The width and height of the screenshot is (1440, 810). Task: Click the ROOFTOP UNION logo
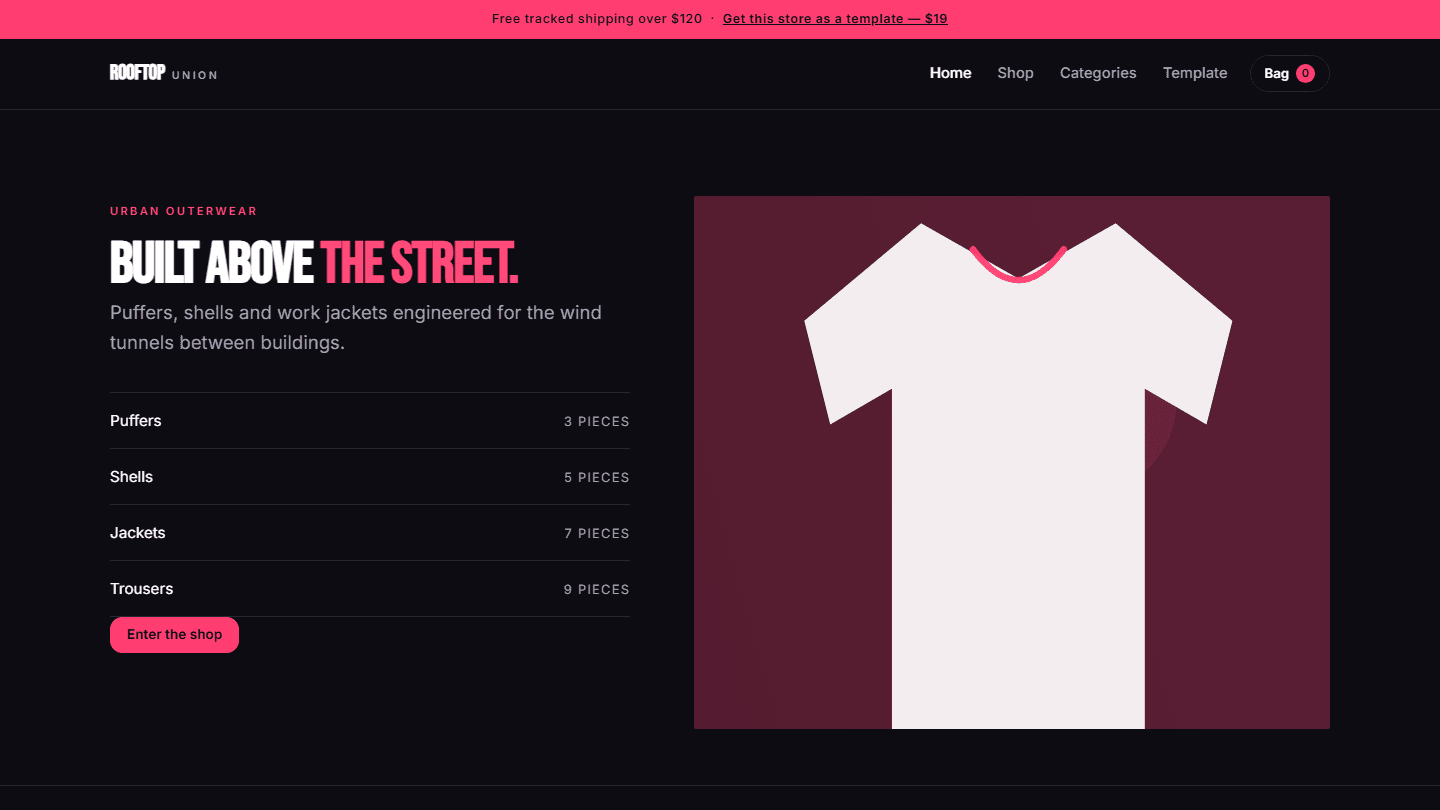(x=164, y=73)
